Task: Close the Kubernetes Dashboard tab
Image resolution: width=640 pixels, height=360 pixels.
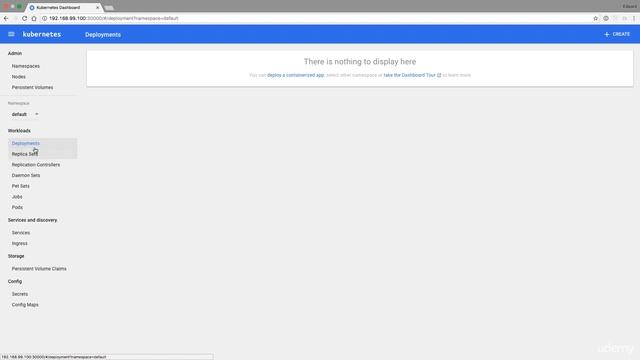Action: [98, 7]
